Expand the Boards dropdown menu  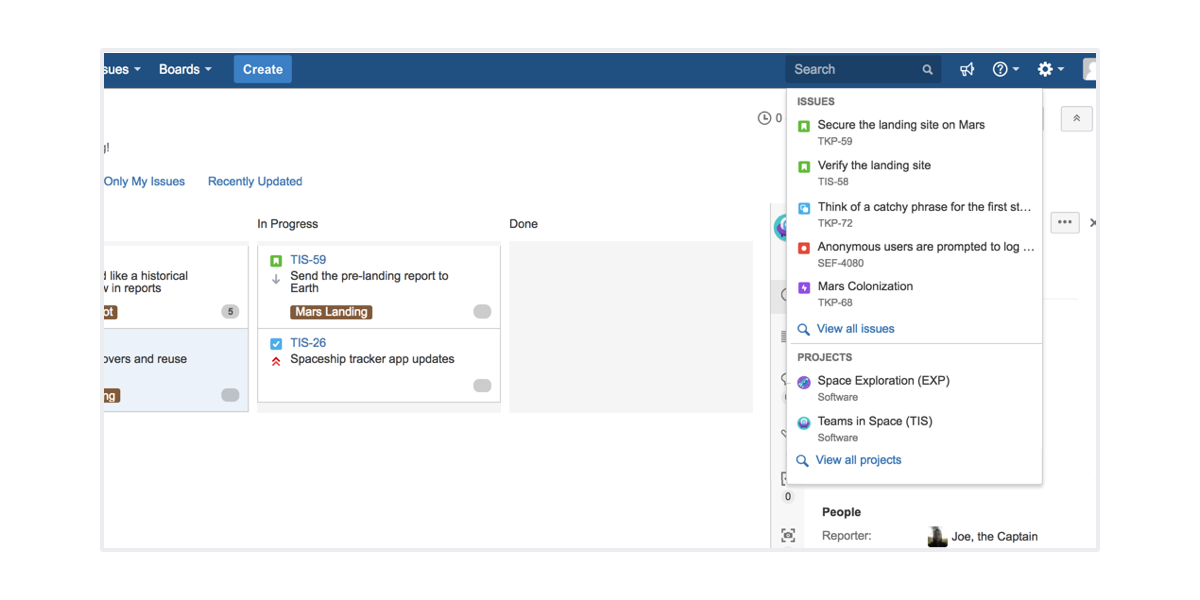click(185, 69)
